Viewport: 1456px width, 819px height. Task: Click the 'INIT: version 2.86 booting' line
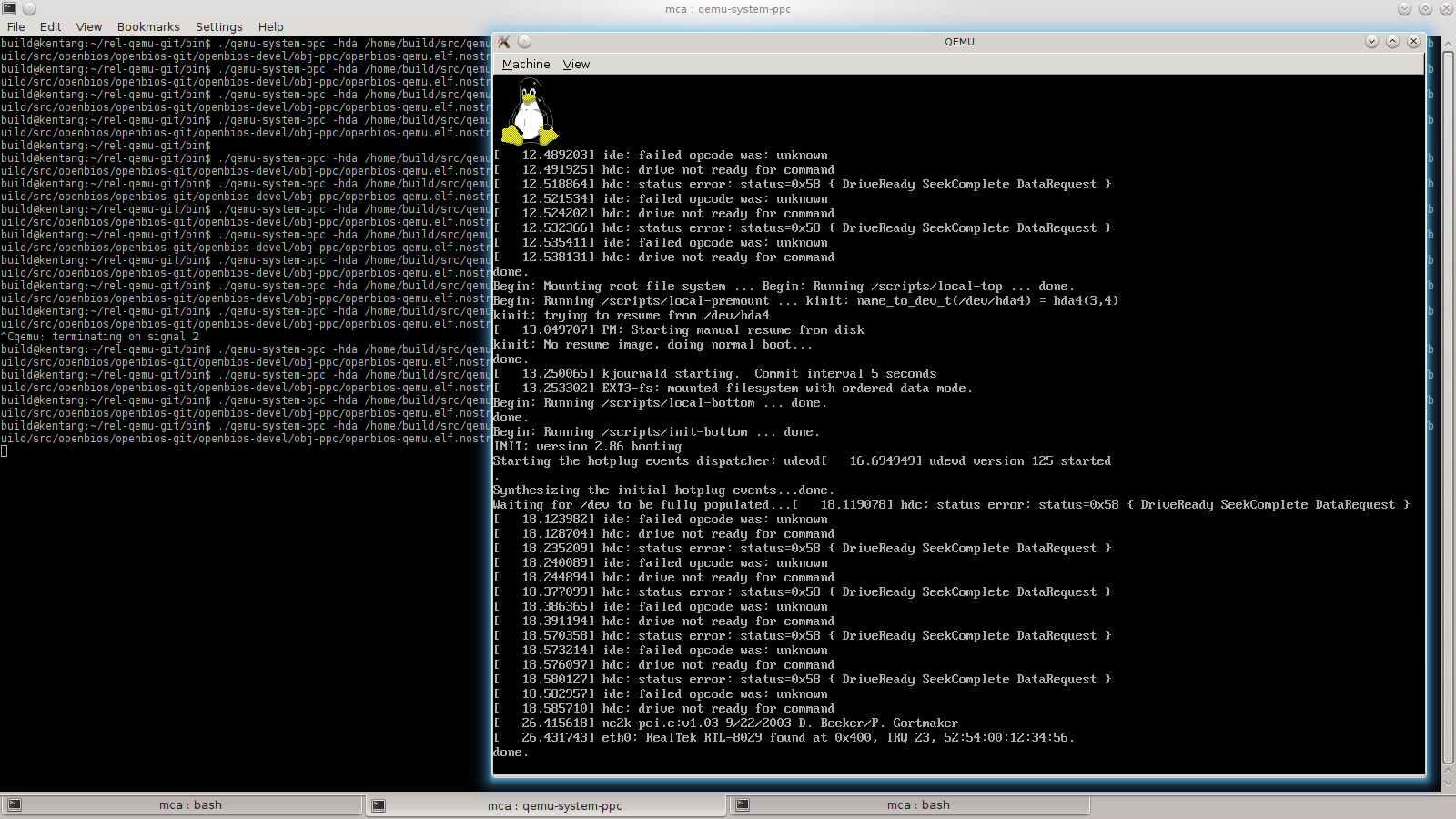587,447
